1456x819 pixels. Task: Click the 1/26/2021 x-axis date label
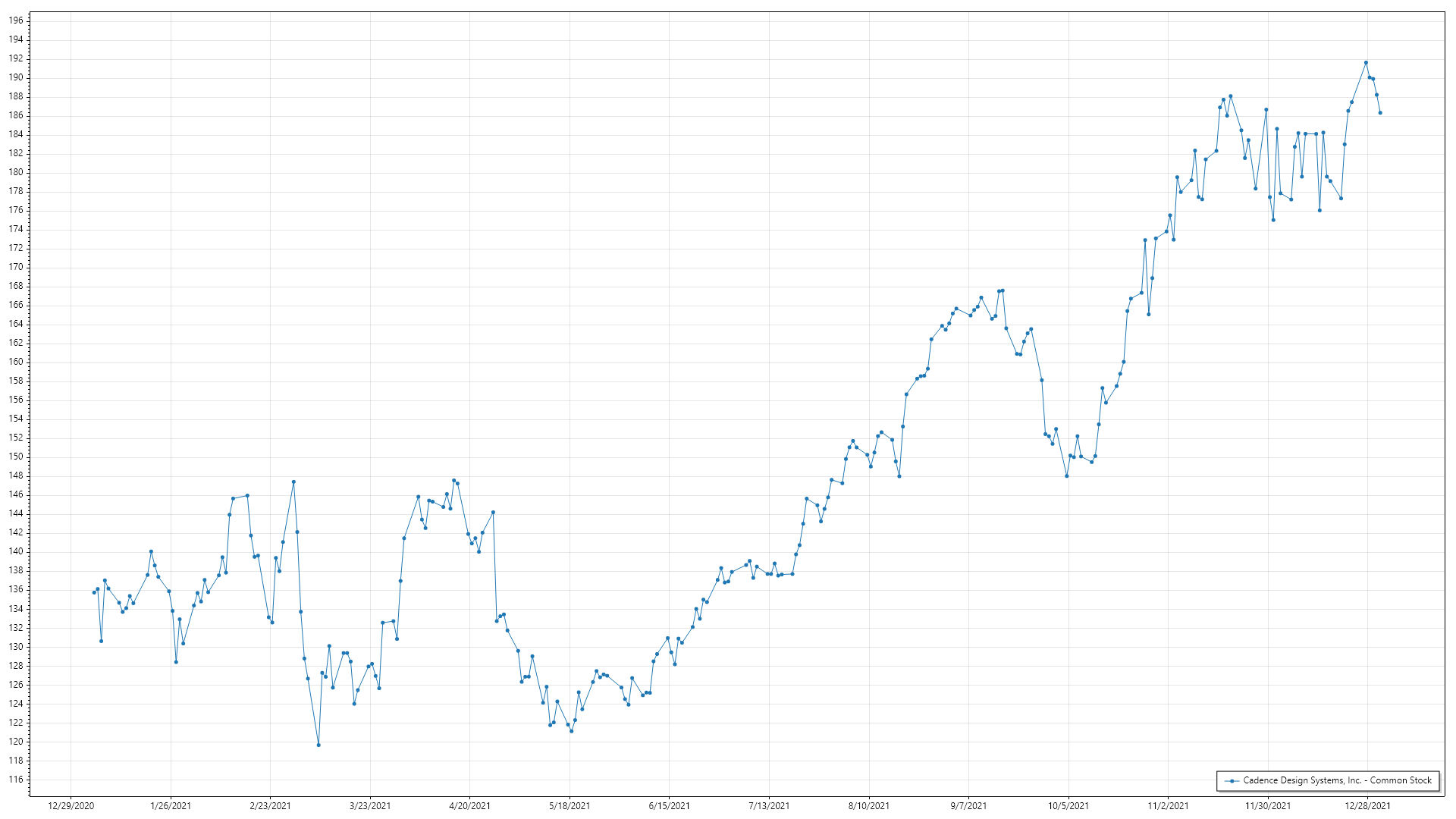pyautogui.click(x=171, y=805)
